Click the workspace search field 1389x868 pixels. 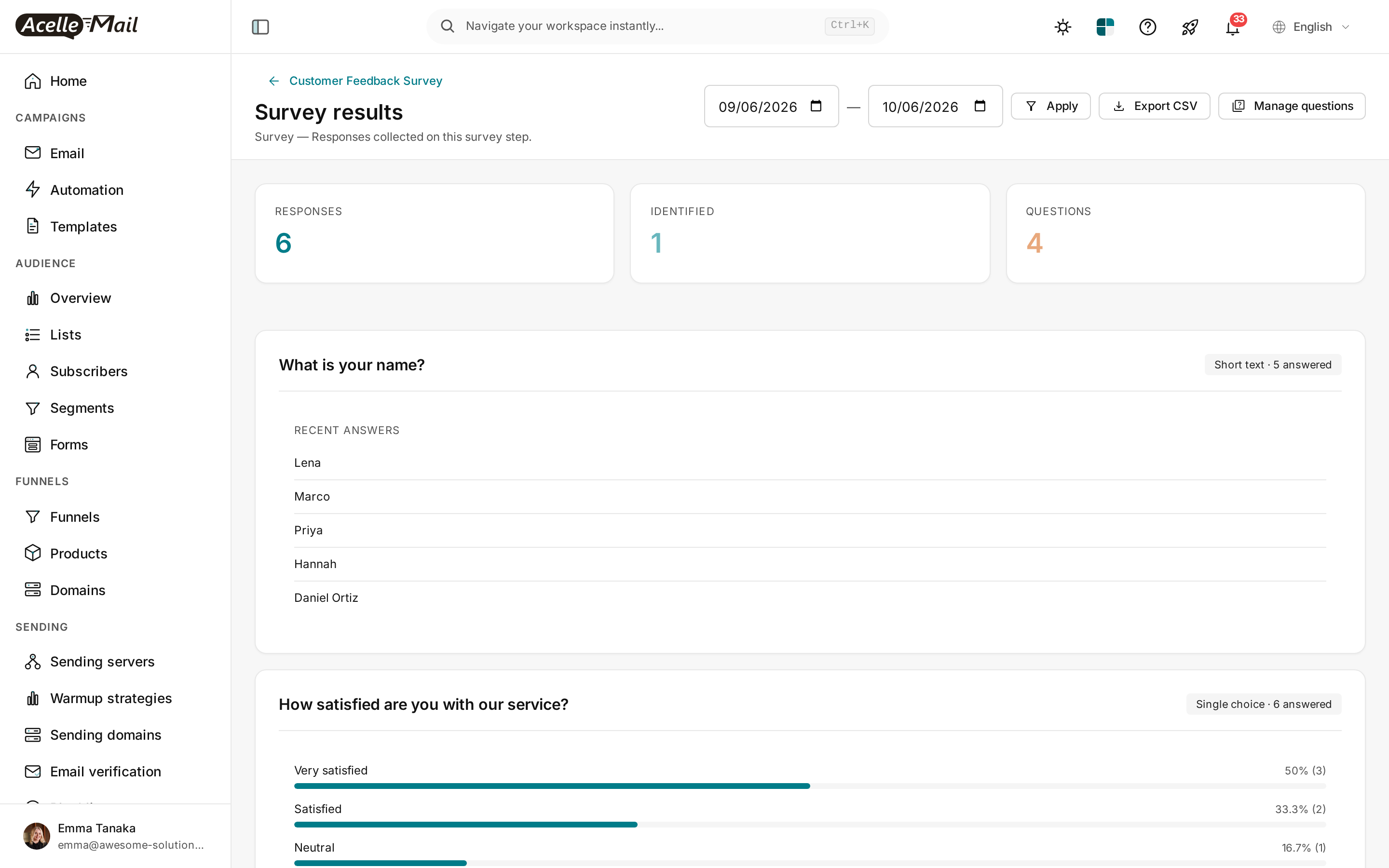(x=657, y=26)
